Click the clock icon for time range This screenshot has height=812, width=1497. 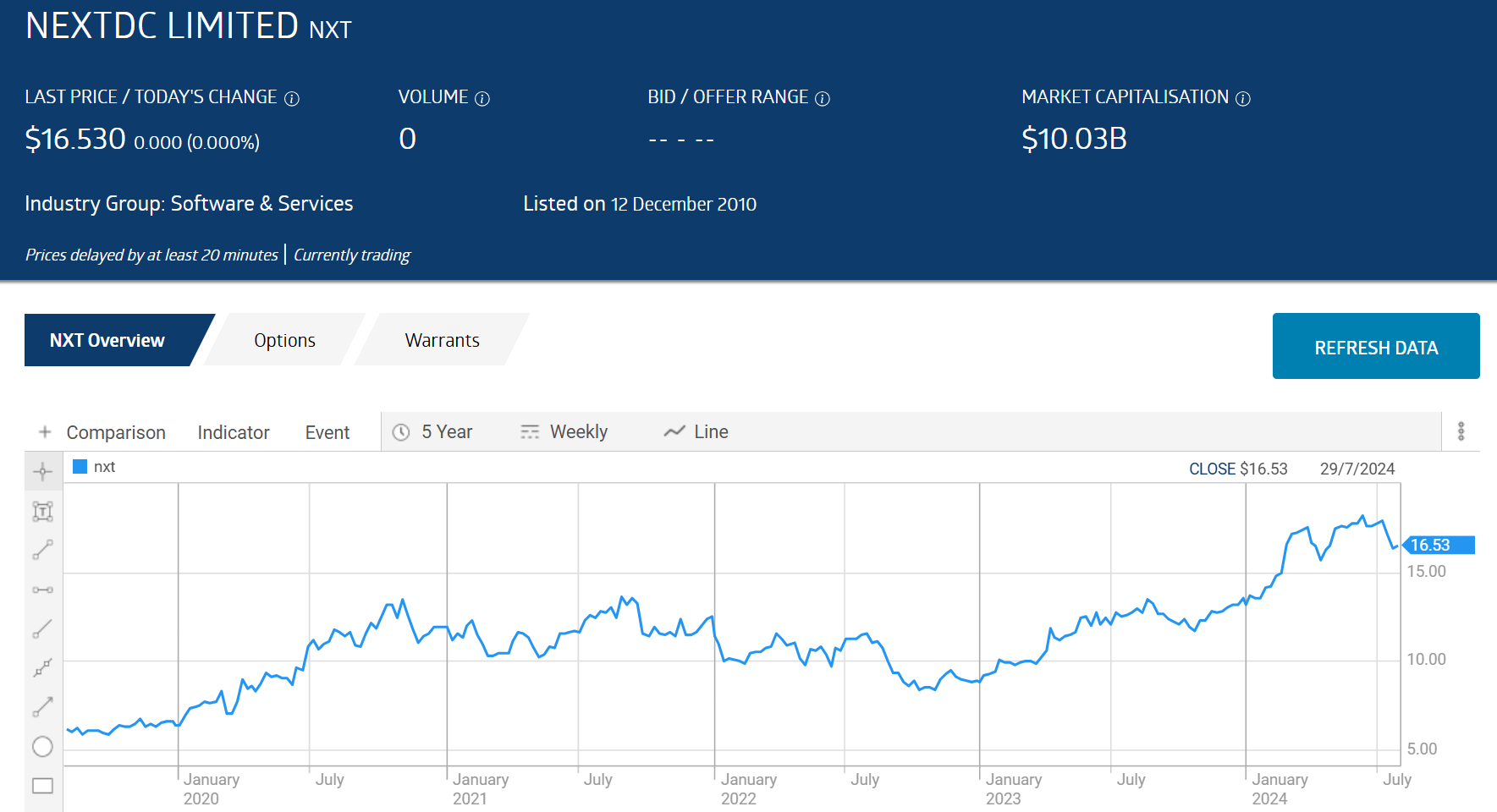pyautogui.click(x=402, y=432)
